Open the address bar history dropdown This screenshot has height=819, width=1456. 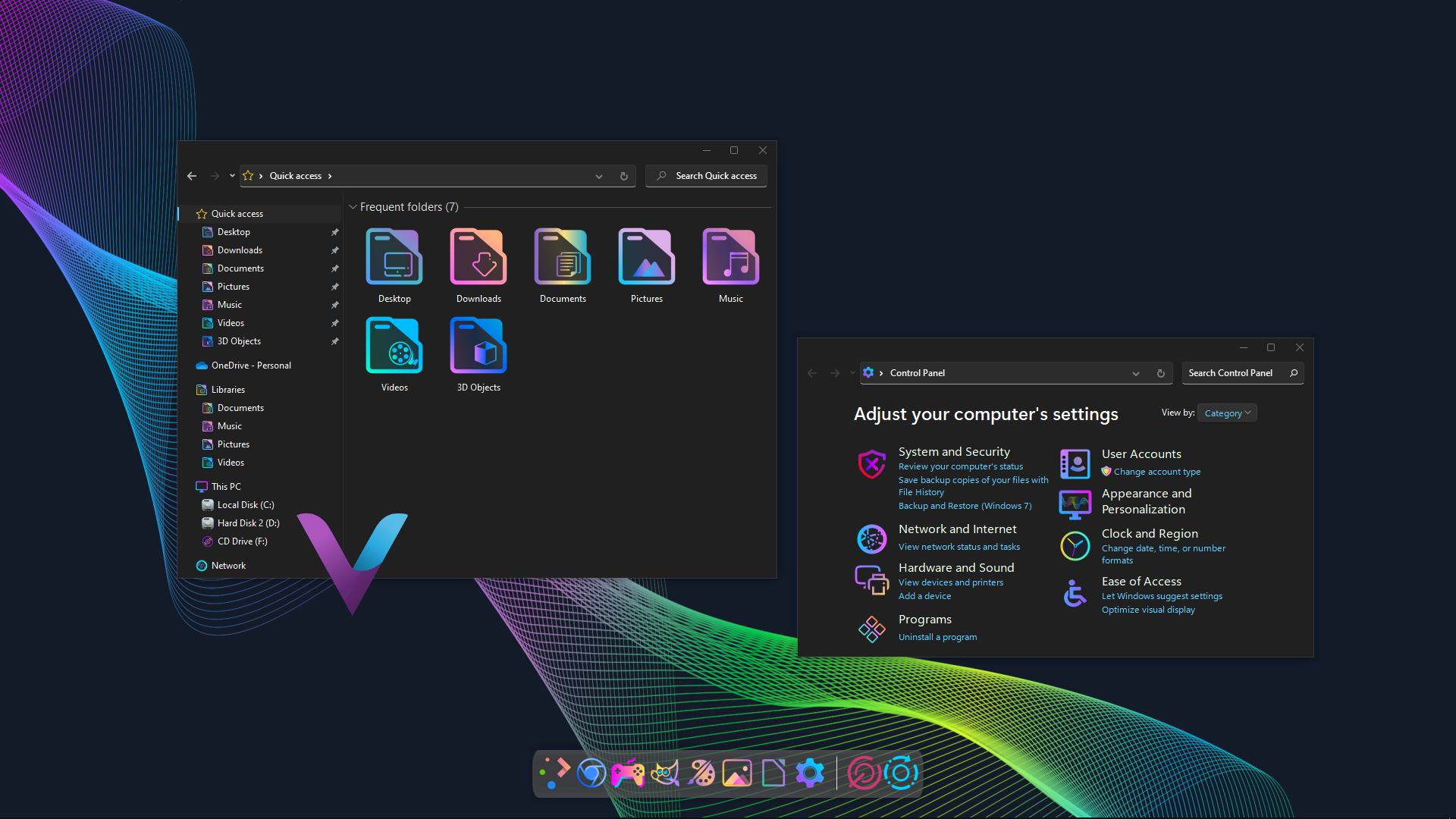pos(599,175)
